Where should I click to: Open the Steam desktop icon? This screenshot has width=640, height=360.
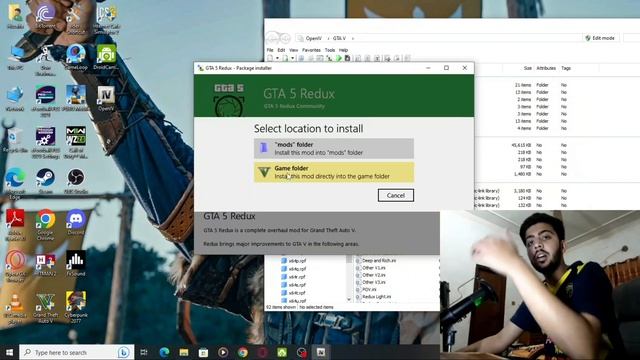coord(45,181)
